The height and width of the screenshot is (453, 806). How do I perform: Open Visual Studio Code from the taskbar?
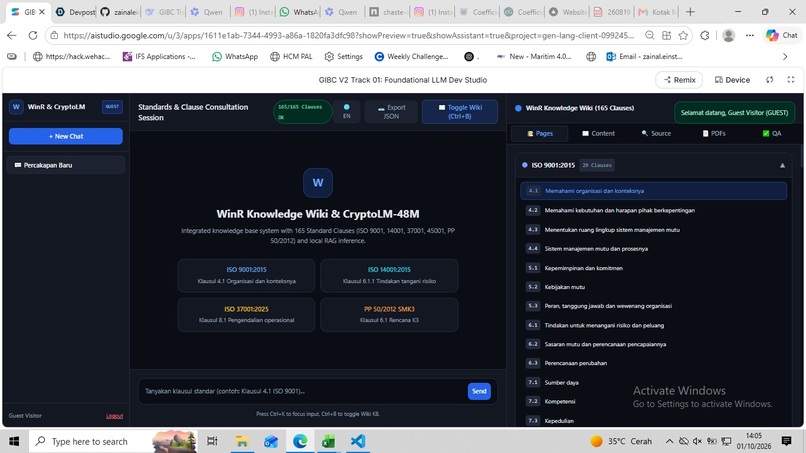[358, 441]
